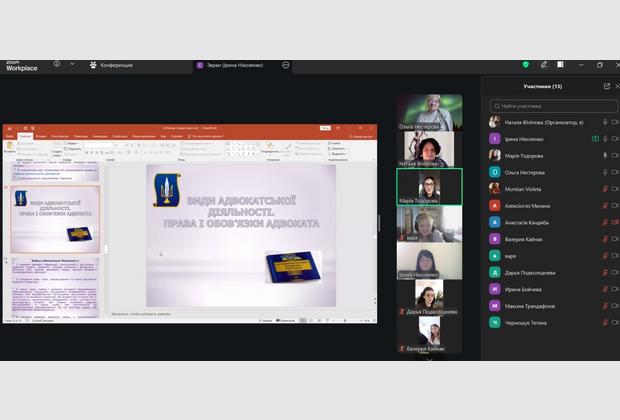Click the Zoom Workplace logo
This screenshot has height=420, width=620.
tap(21, 66)
